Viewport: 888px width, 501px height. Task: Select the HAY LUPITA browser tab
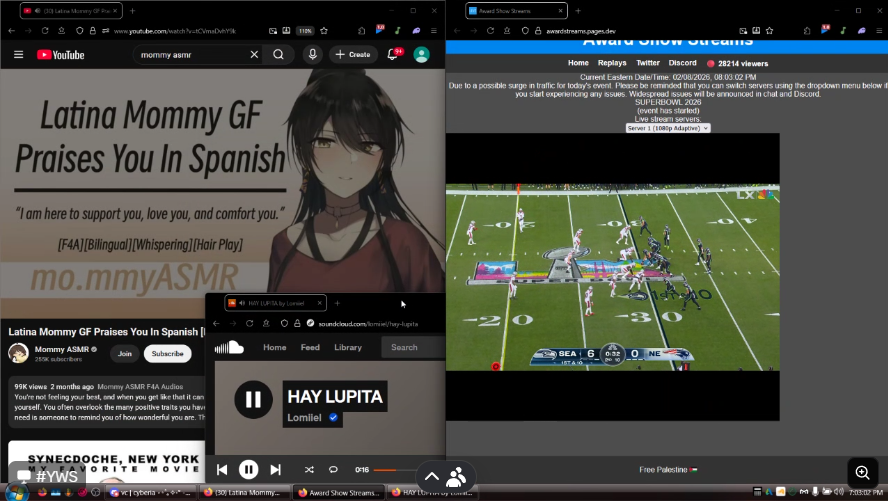click(x=276, y=303)
